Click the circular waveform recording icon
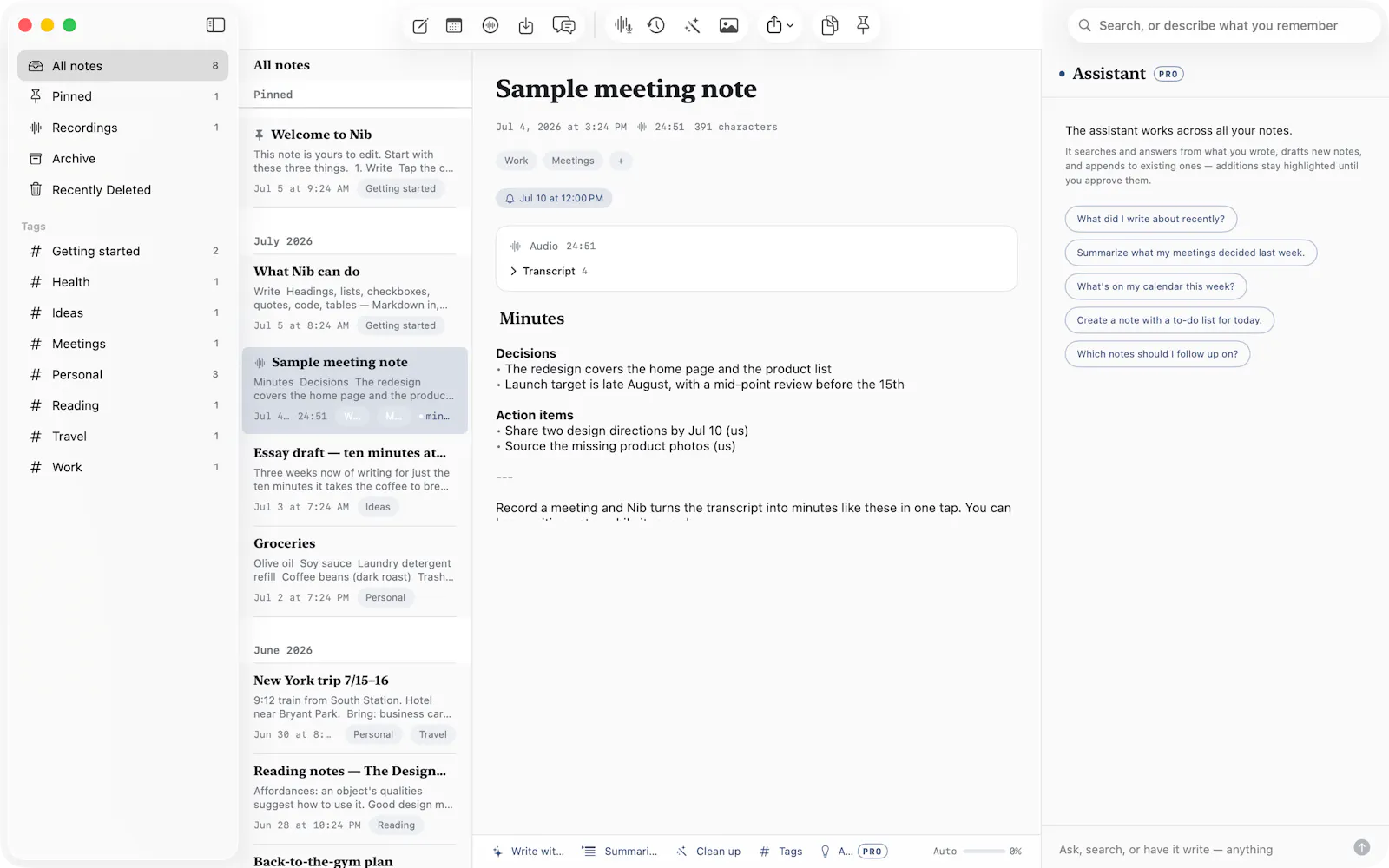 tap(490, 26)
